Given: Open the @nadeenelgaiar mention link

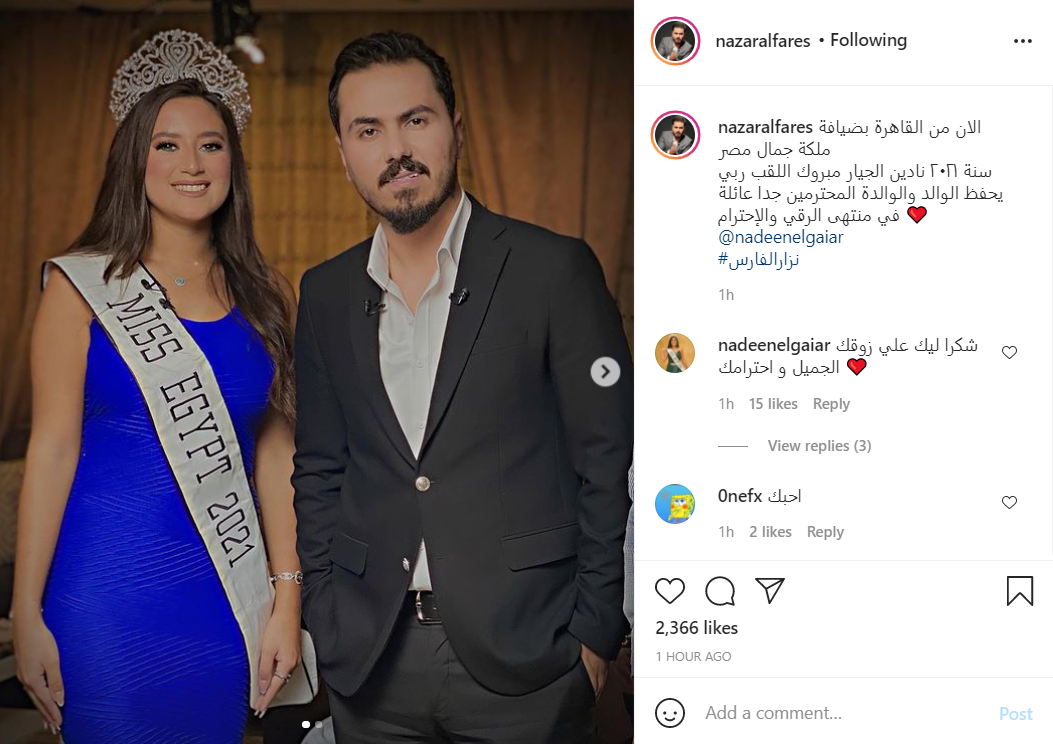Looking at the screenshot, I should pos(780,237).
